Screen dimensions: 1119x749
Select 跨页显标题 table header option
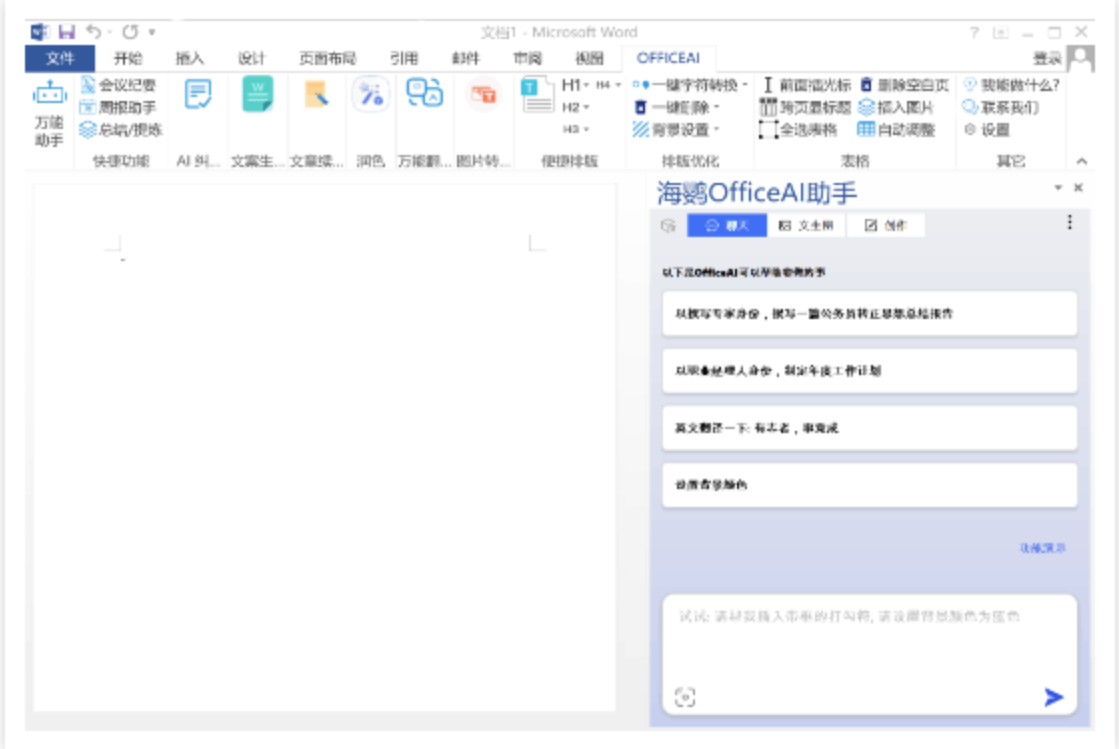(x=806, y=107)
